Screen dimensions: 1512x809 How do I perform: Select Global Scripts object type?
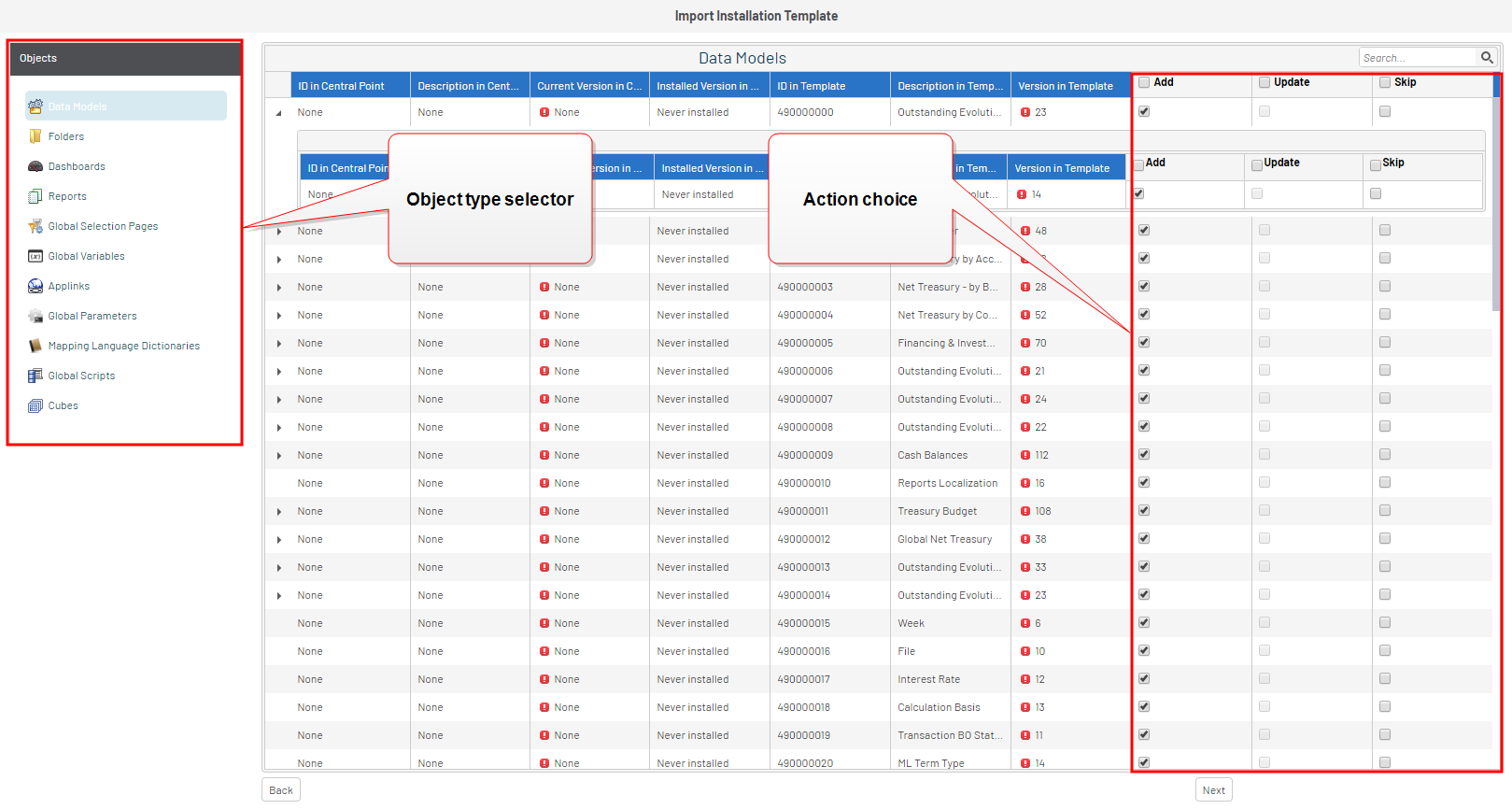pos(81,376)
